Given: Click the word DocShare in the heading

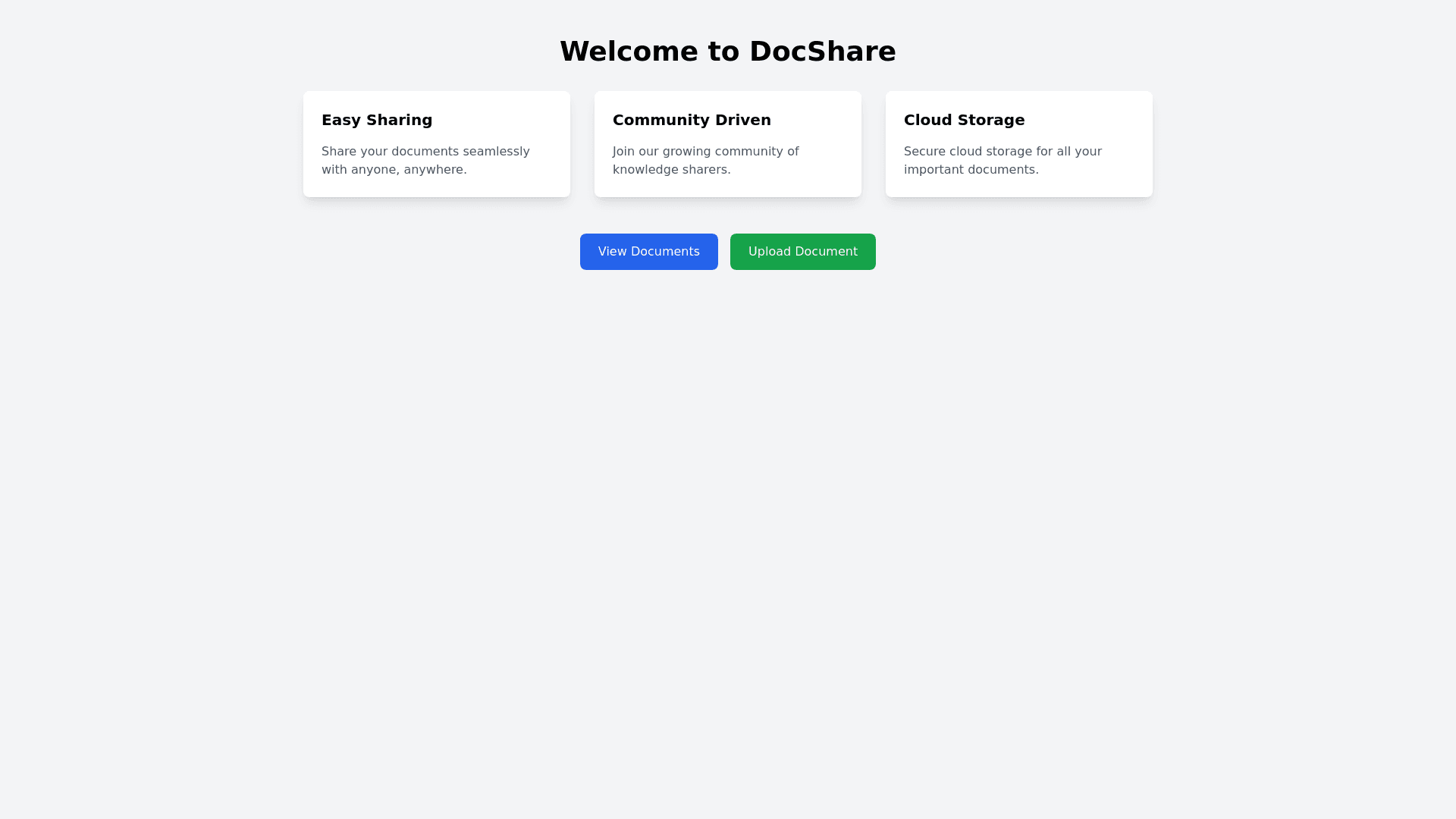Looking at the screenshot, I should (822, 52).
